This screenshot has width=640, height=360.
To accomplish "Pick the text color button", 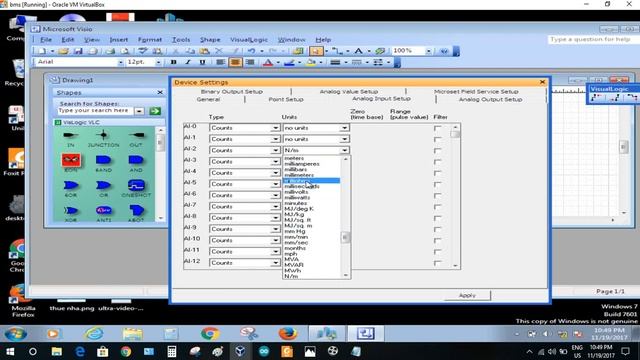I will tap(268, 62).
